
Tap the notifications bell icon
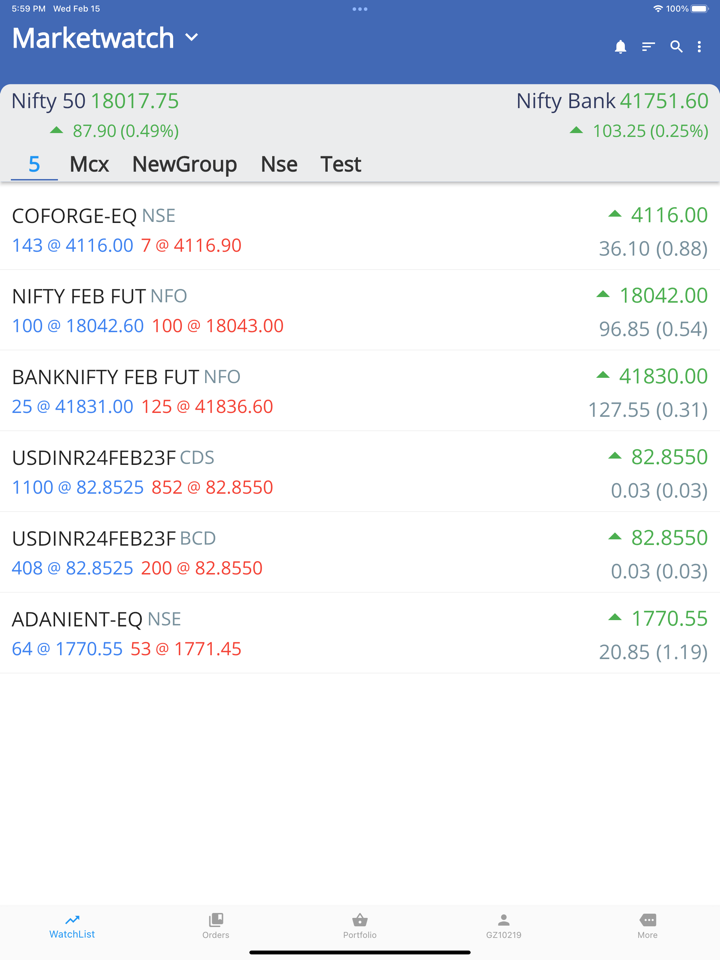pyautogui.click(x=620, y=47)
